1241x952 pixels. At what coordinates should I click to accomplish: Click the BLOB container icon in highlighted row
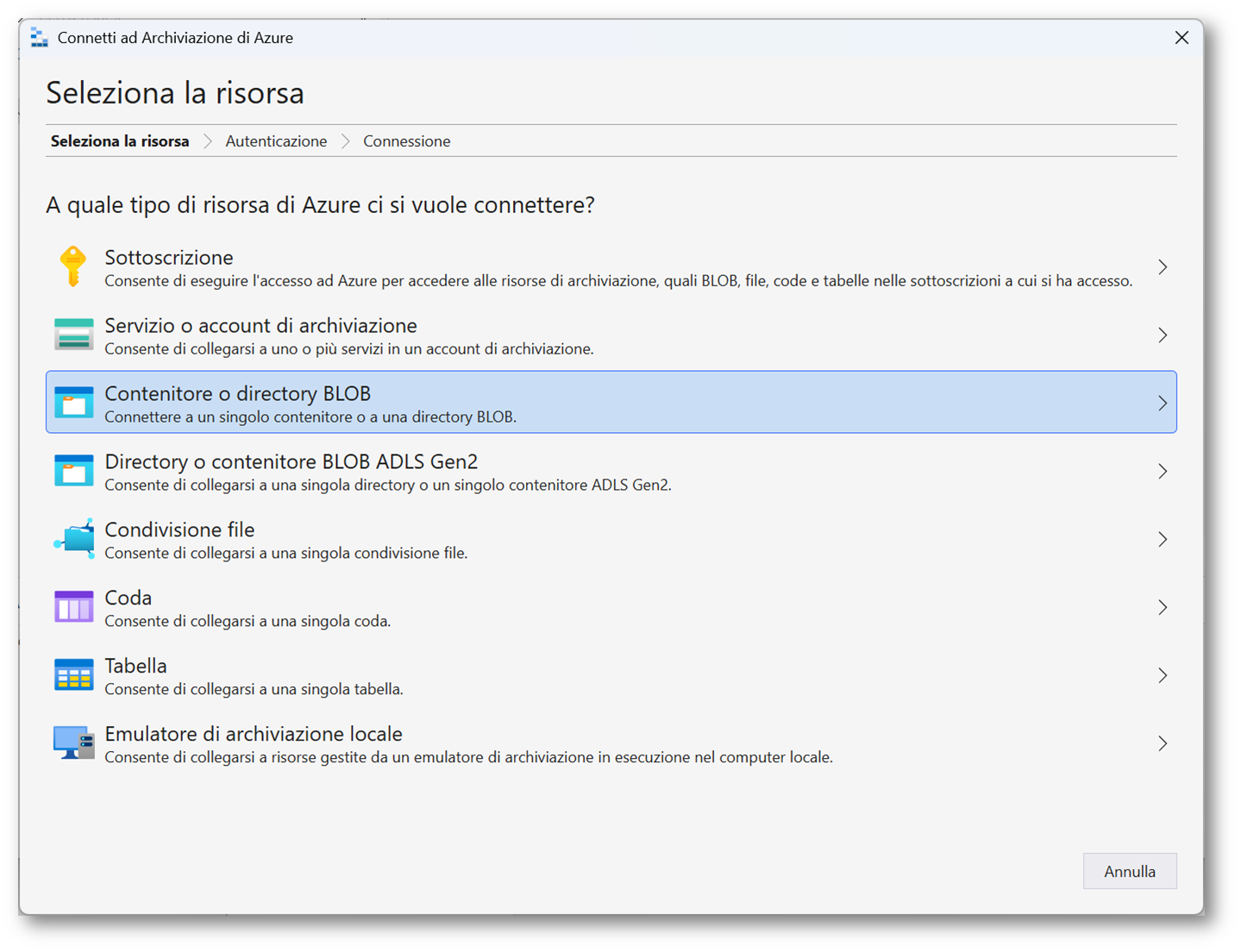(x=73, y=403)
